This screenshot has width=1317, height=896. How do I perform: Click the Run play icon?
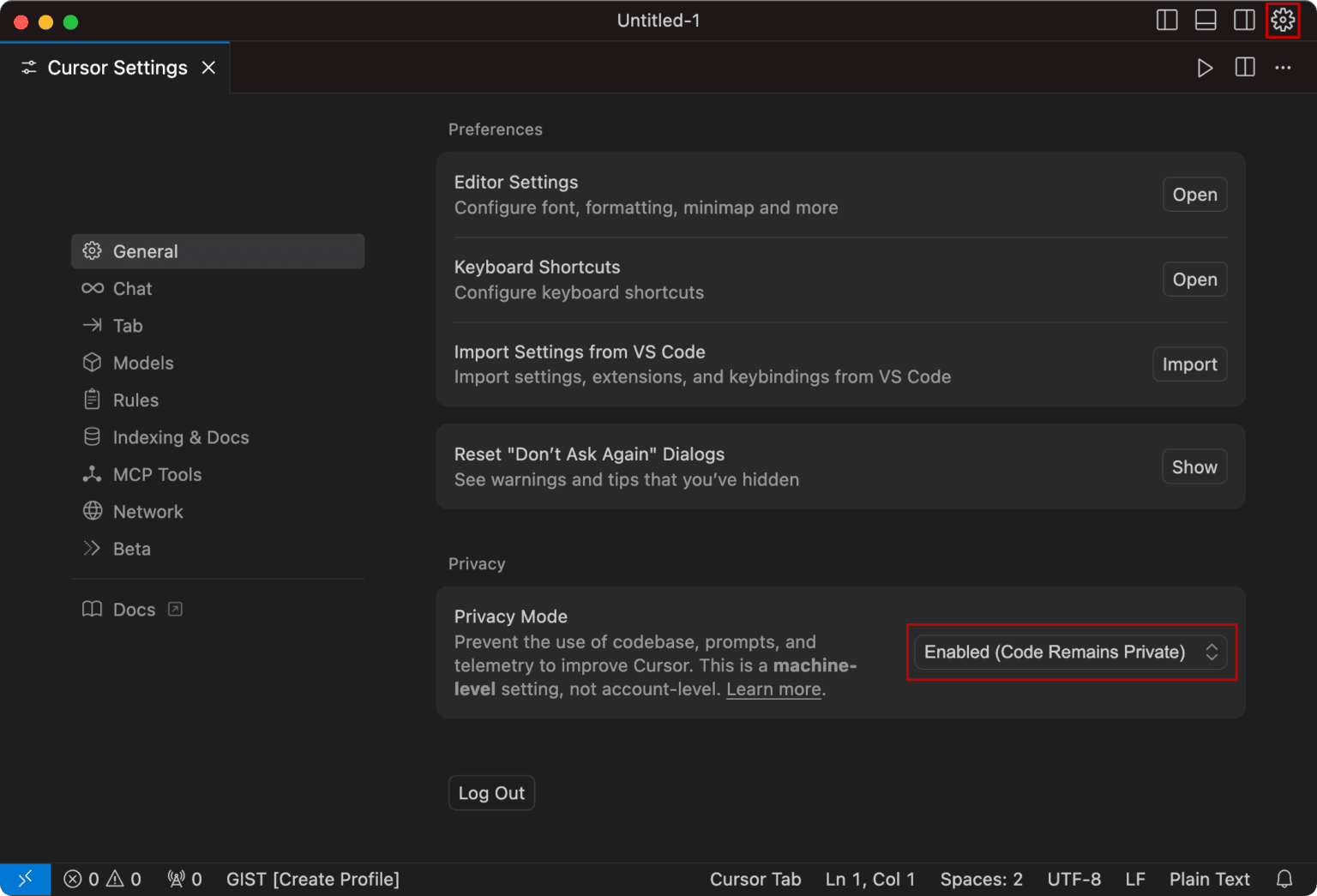[1205, 68]
